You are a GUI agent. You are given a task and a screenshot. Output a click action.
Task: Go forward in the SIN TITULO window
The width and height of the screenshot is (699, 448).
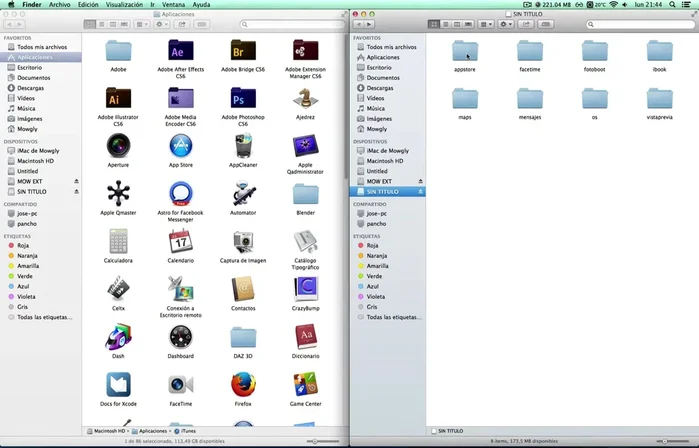[369, 24]
